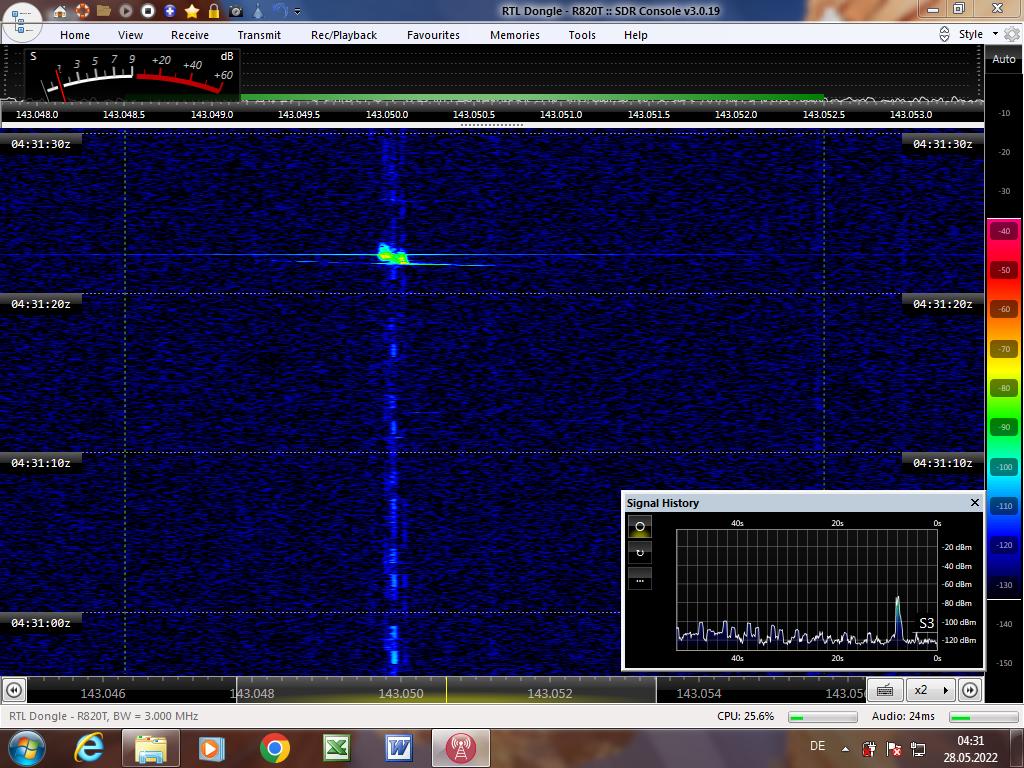1024x768 pixels.
Task: Click the scroll-right button on frequency bar
Action: (x=970, y=690)
